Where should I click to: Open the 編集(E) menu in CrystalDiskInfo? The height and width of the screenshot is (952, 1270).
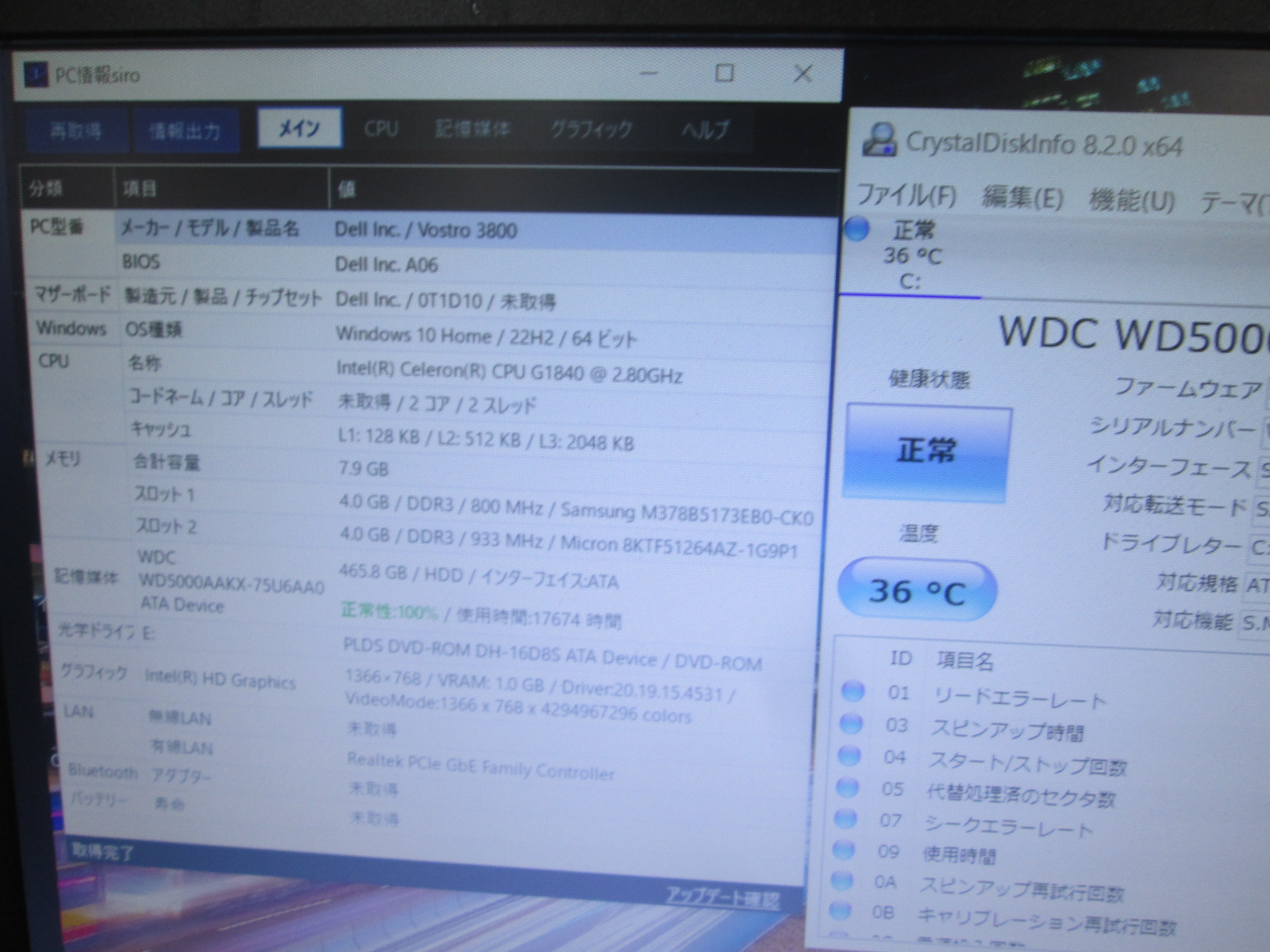click(x=1022, y=198)
